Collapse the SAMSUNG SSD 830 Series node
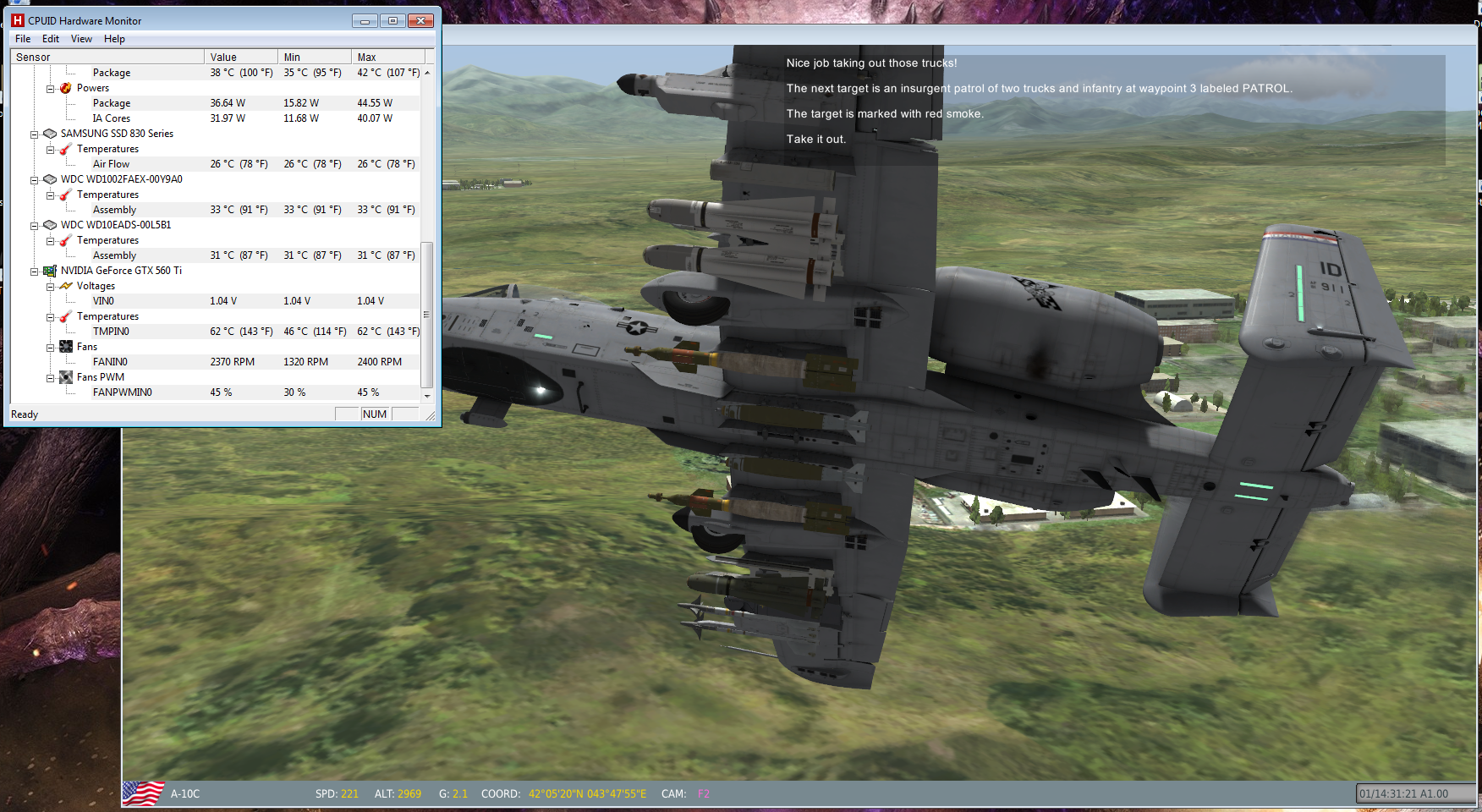 pos(35,134)
